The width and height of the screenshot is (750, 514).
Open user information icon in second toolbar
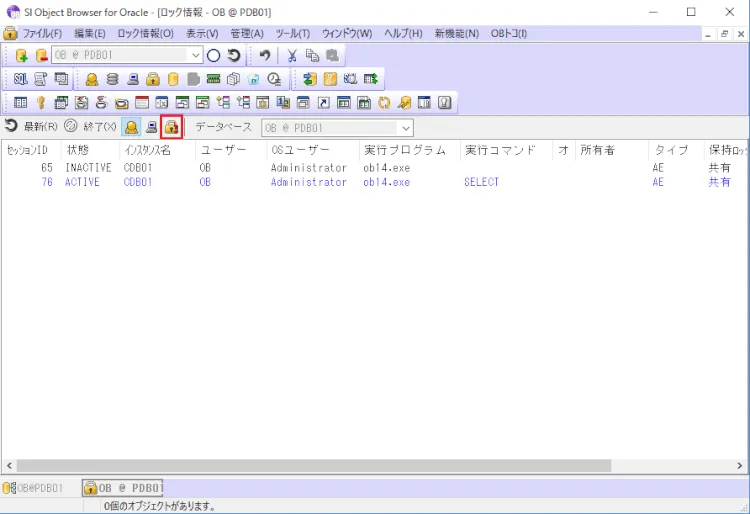(92, 79)
